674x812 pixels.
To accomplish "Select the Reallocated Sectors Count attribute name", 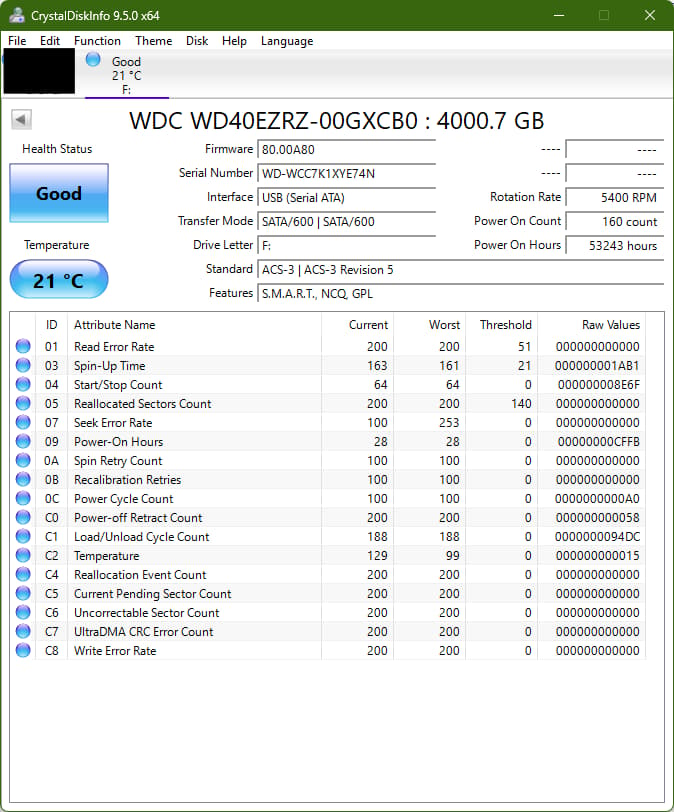I will pos(142,403).
